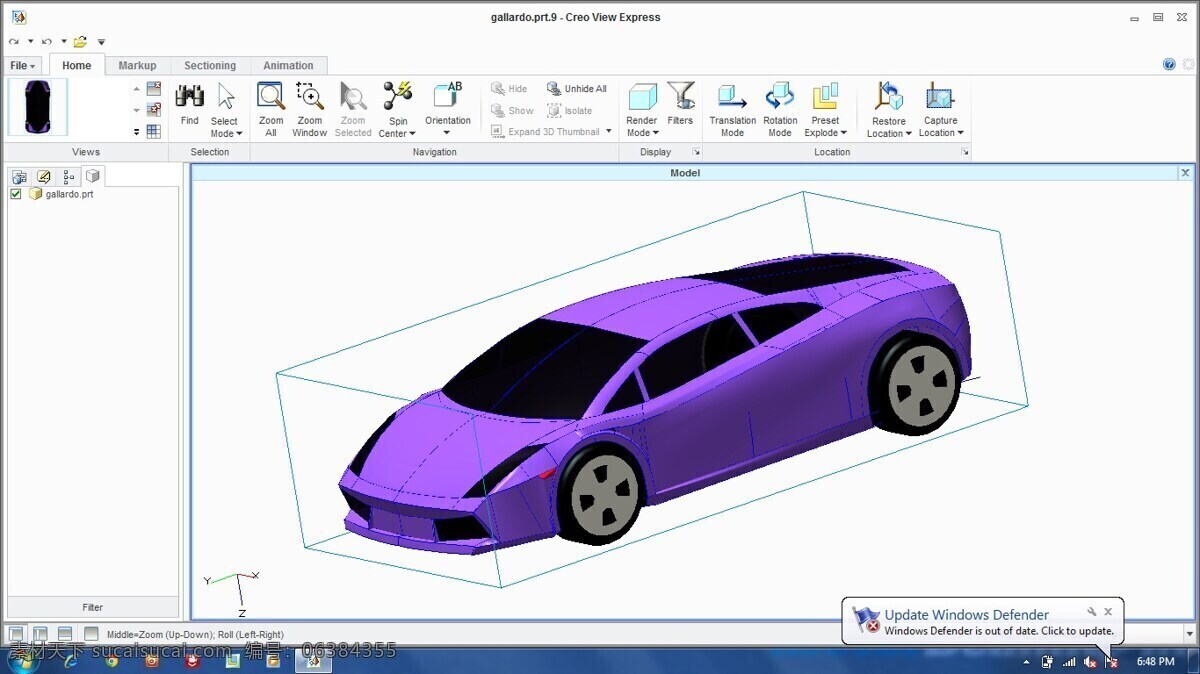This screenshot has width=1200, height=674.
Task: Open the Expand 3D Thumbnail dropdown arrow
Action: (x=608, y=131)
